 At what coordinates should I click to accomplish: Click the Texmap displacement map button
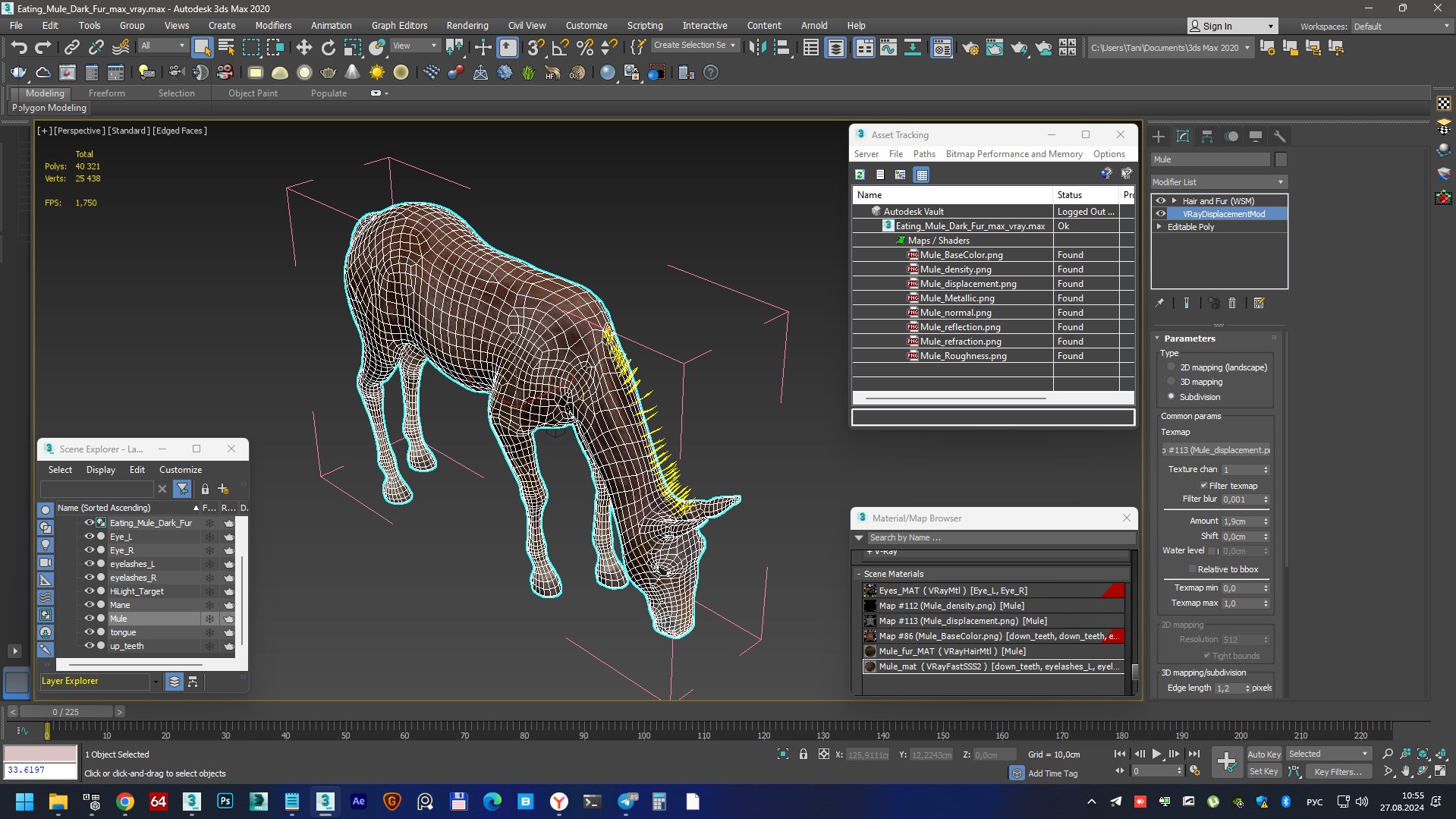1215,450
